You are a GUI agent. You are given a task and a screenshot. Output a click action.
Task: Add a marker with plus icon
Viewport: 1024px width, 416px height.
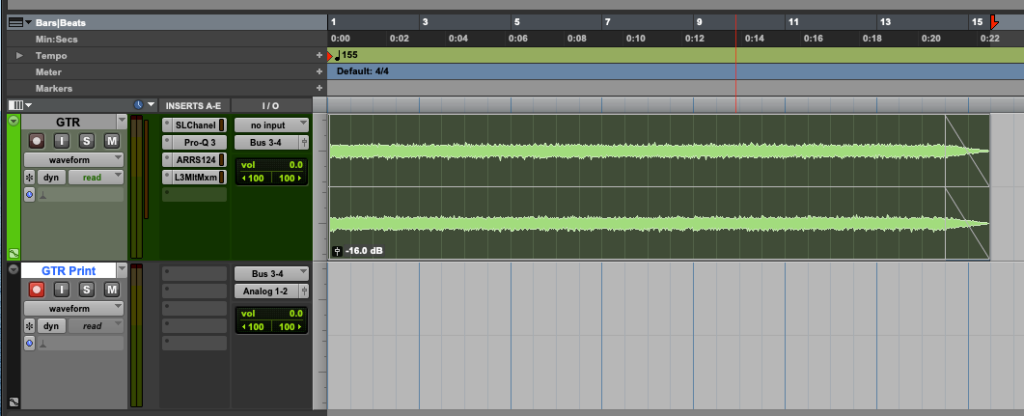(319, 88)
